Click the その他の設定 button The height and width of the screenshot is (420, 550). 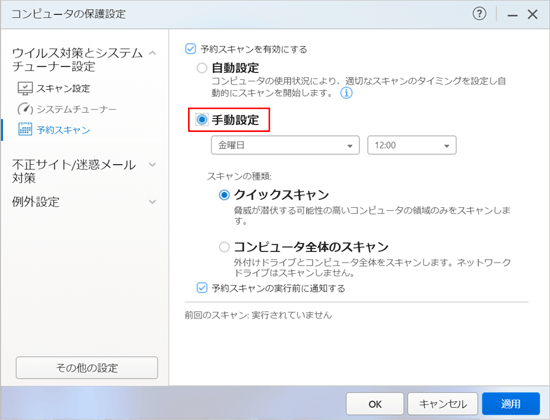coord(87,368)
